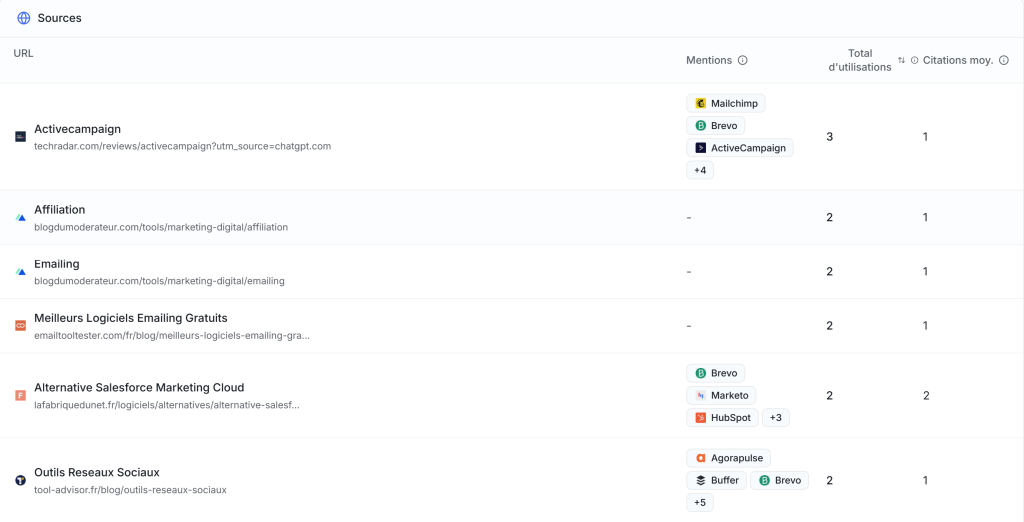Sort by Total d'utilisations arrows icon

click(901, 60)
